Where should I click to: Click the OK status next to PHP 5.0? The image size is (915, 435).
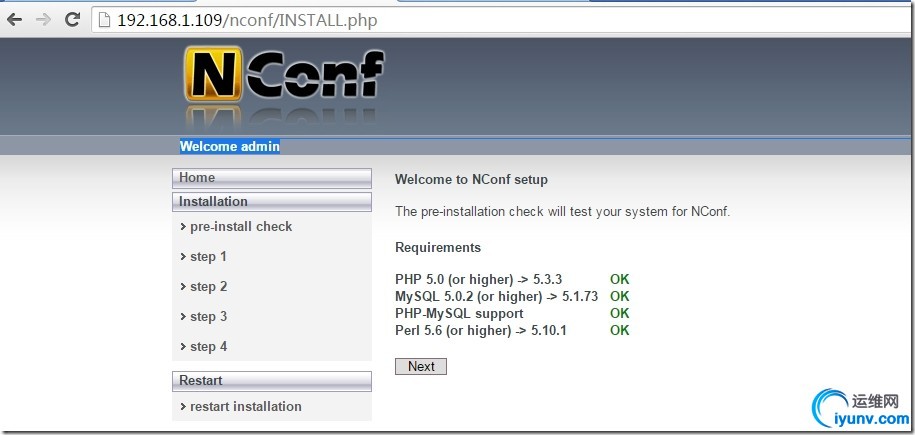click(x=620, y=280)
